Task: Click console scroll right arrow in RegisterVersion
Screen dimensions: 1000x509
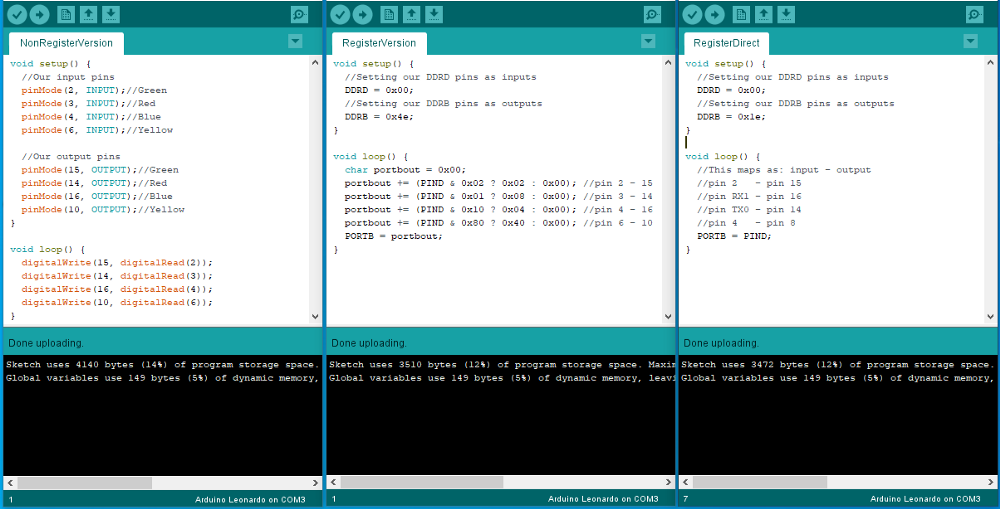Action: tap(668, 483)
